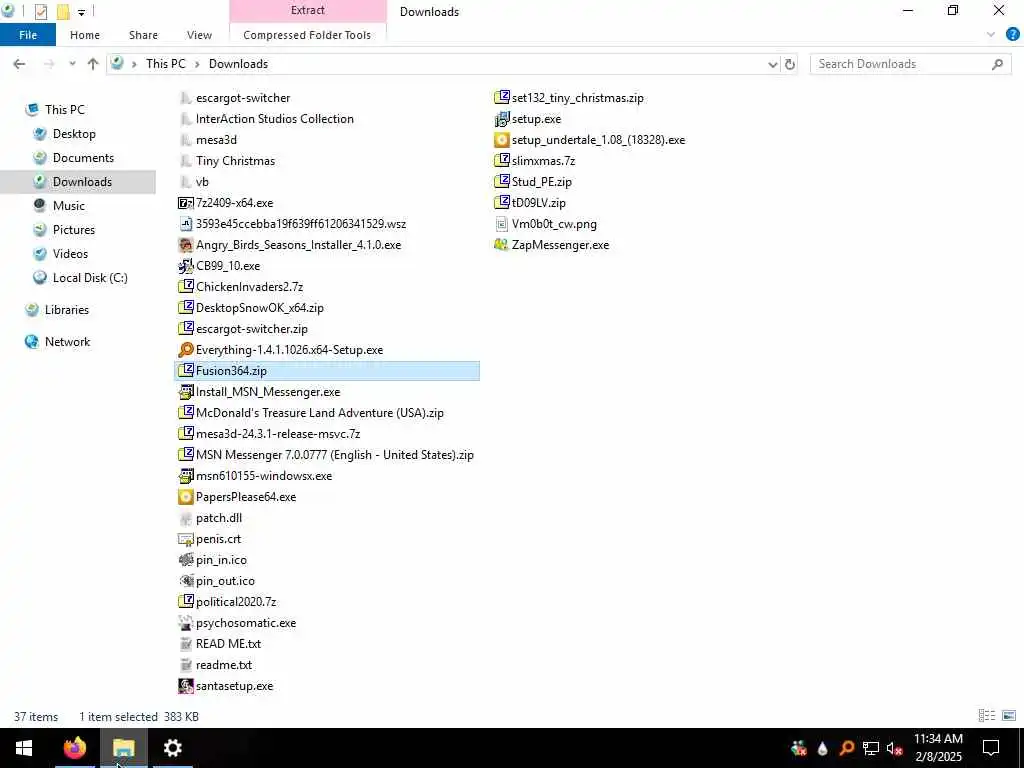Switch to details view layout
1024x768 pixels.
[x=987, y=716]
